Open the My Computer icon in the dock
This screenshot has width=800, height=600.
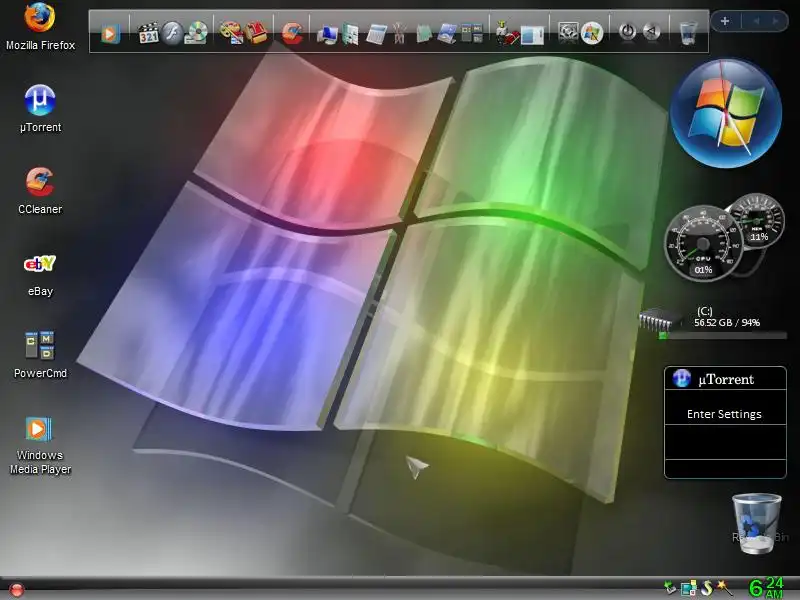click(327, 34)
